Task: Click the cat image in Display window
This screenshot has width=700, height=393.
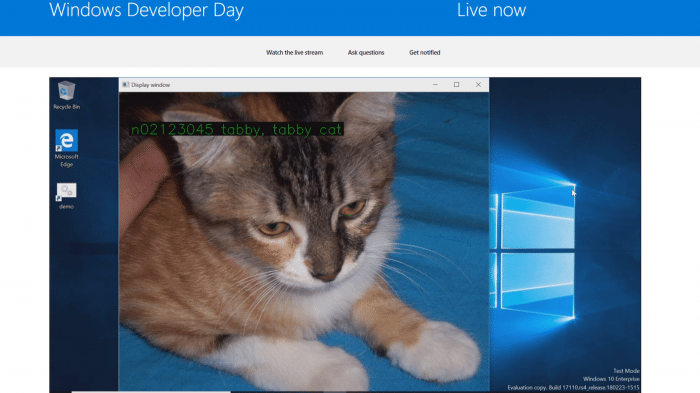Action: 304,242
